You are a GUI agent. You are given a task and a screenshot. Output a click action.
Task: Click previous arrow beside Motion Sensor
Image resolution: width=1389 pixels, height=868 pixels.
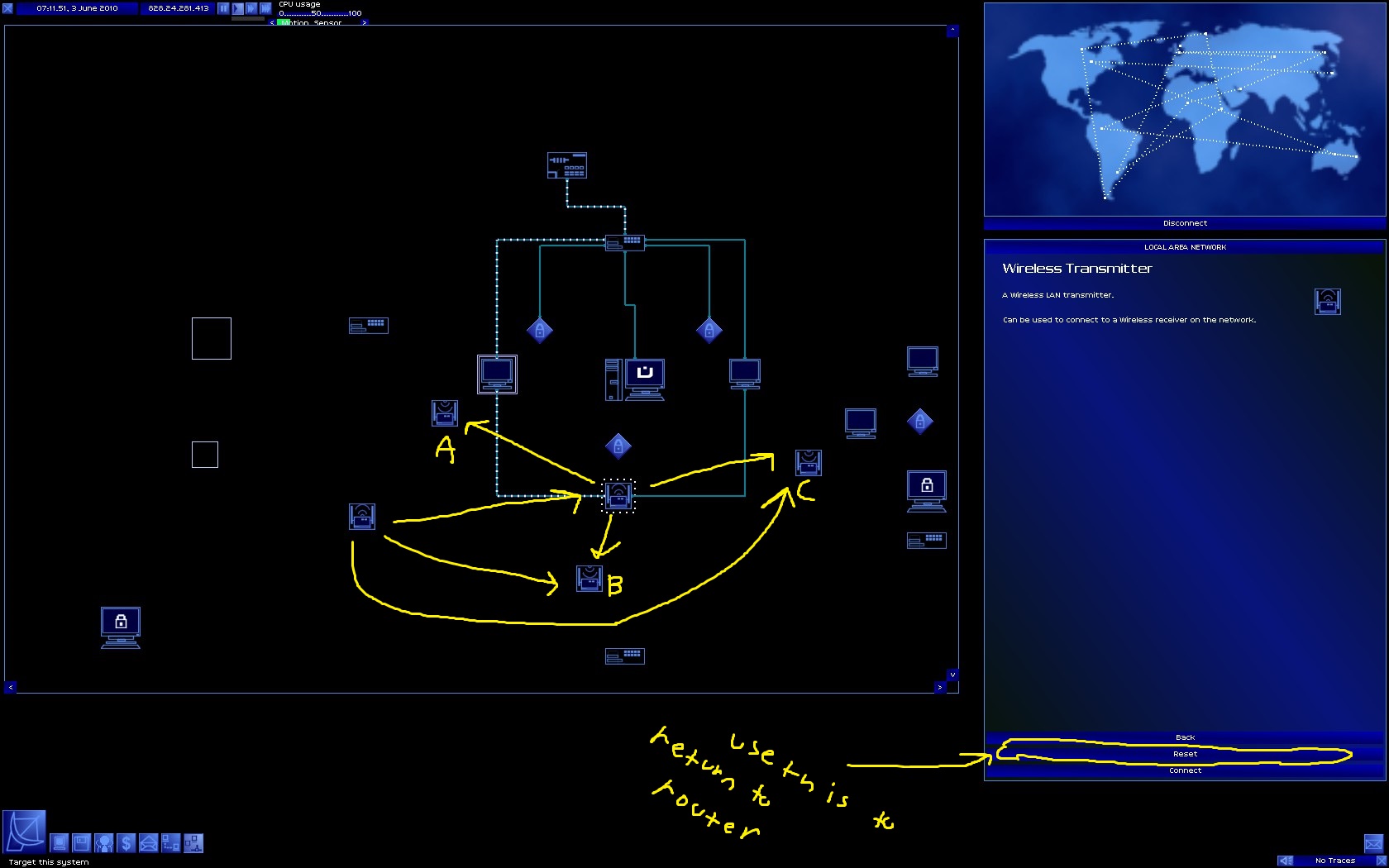tap(272, 22)
